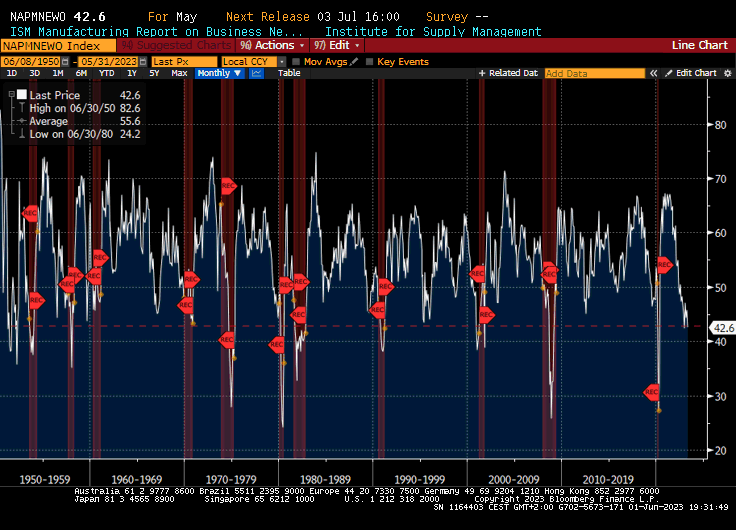Select 5Y time range tab
736x530 pixels.
pos(154,73)
